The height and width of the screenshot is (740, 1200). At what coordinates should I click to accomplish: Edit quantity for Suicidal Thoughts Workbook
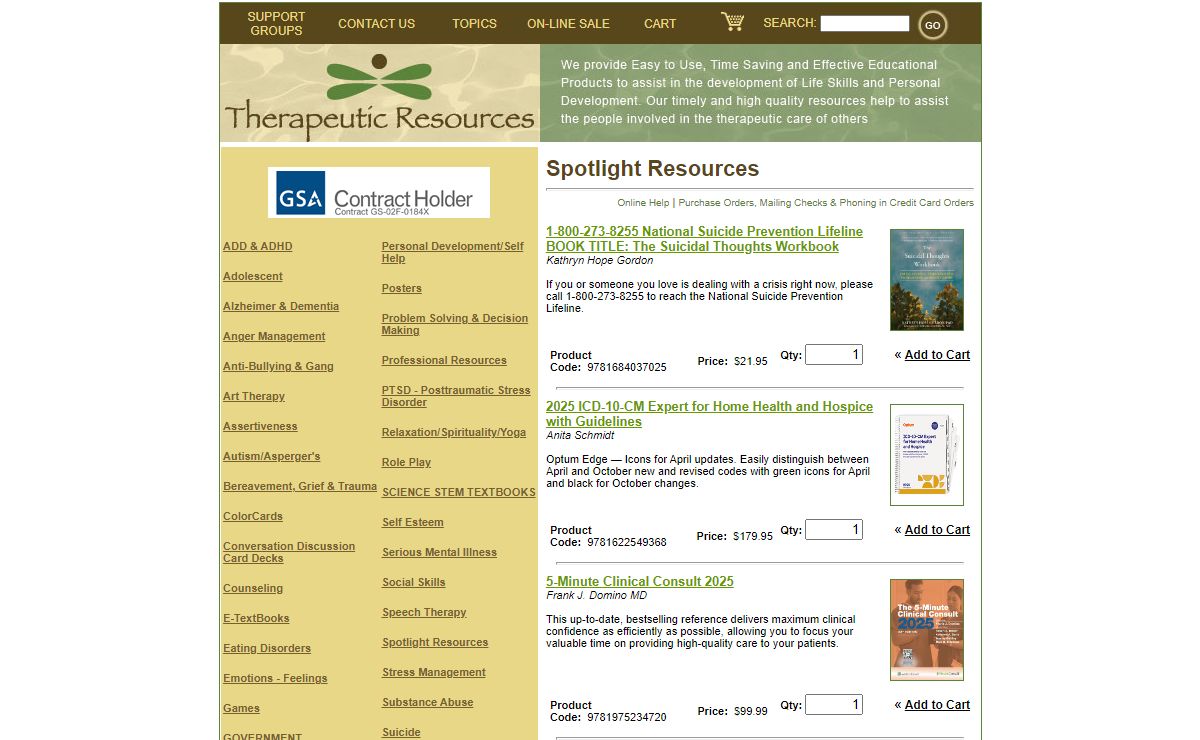(x=834, y=354)
